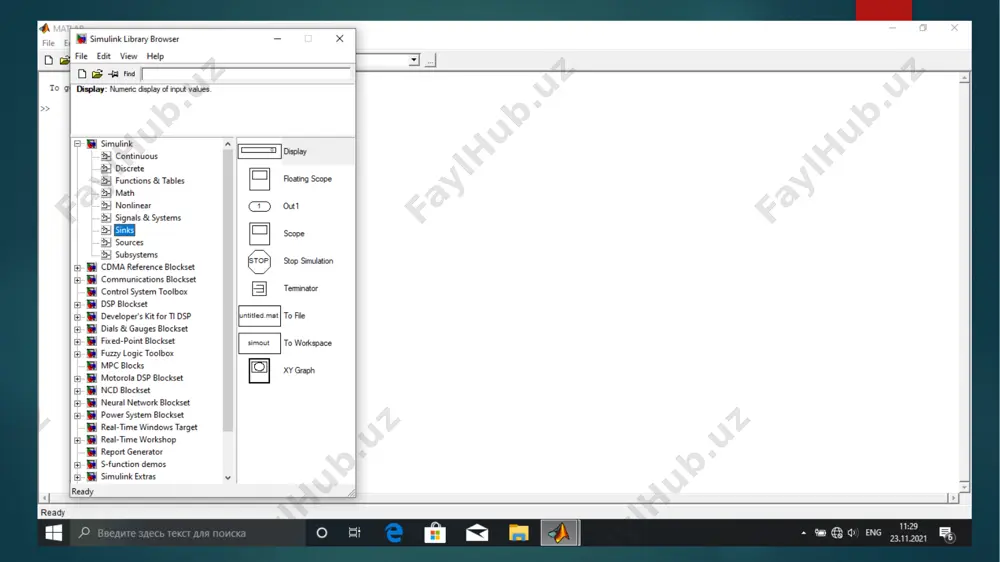Select Control System Toolbox entry
Screen dimensions: 1000x562
coord(144,292)
